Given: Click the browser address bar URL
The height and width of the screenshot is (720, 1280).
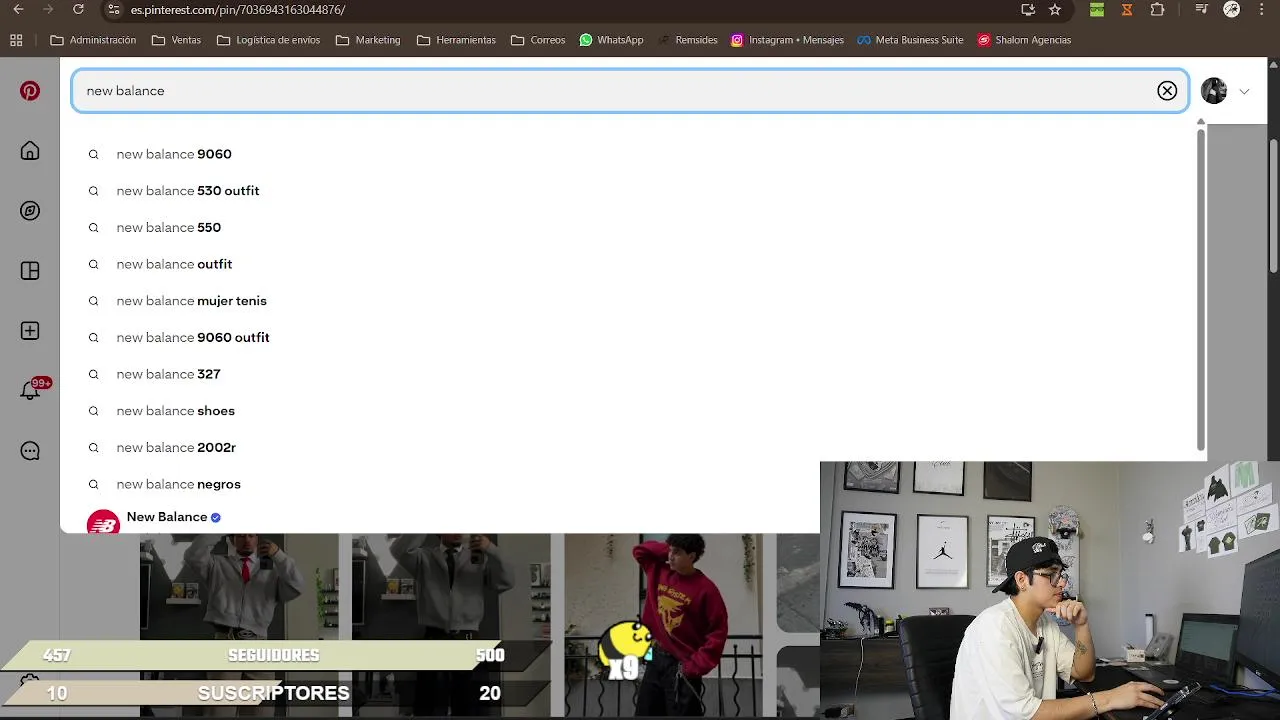Looking at the screenshot, I should (238, 9).
